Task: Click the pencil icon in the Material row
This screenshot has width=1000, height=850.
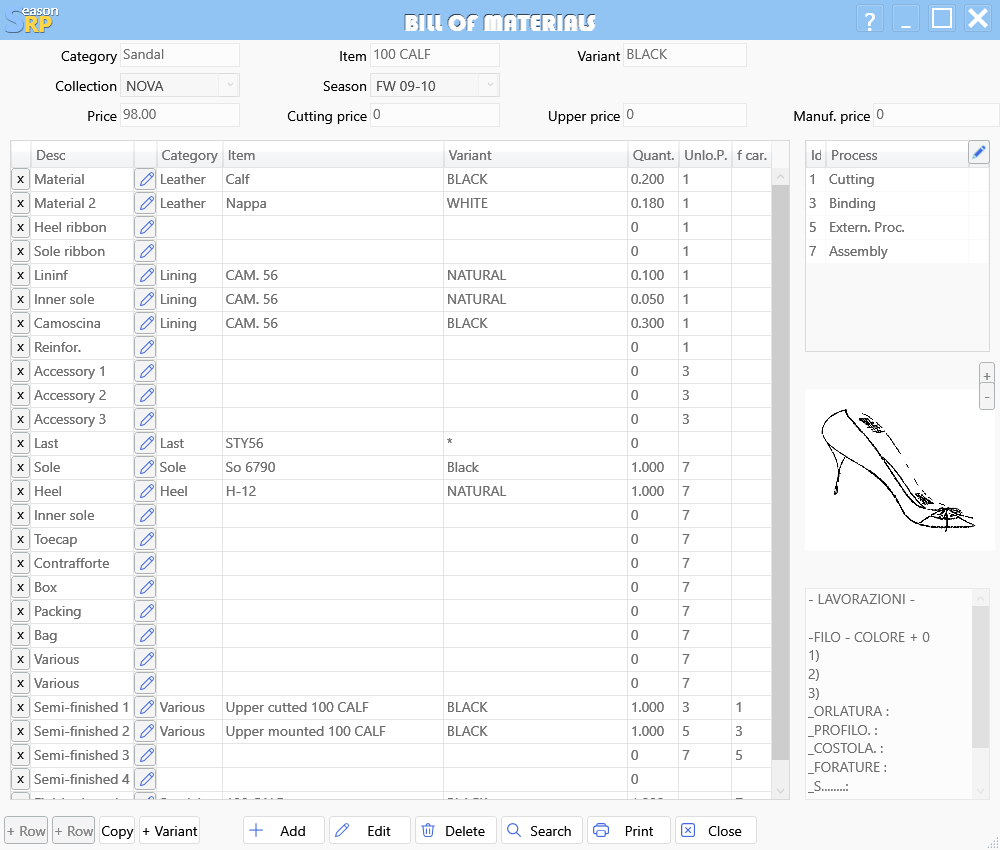Action: coord(146,179)
